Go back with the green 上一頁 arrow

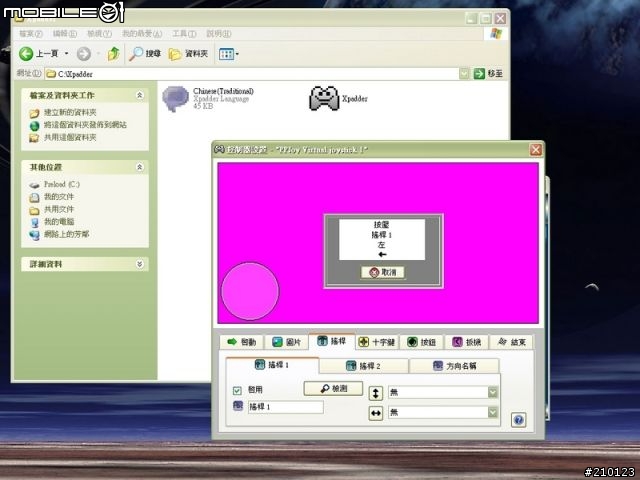click(26, 53)
